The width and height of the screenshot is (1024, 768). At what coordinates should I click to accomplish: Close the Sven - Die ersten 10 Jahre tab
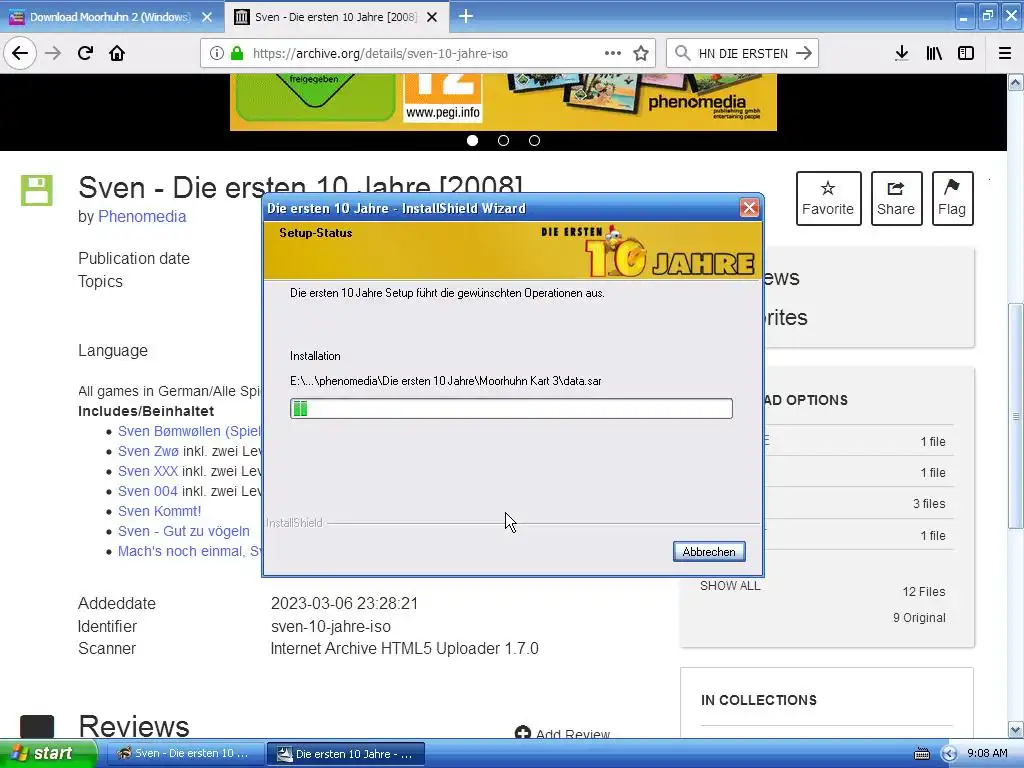[x=432, y=17]
